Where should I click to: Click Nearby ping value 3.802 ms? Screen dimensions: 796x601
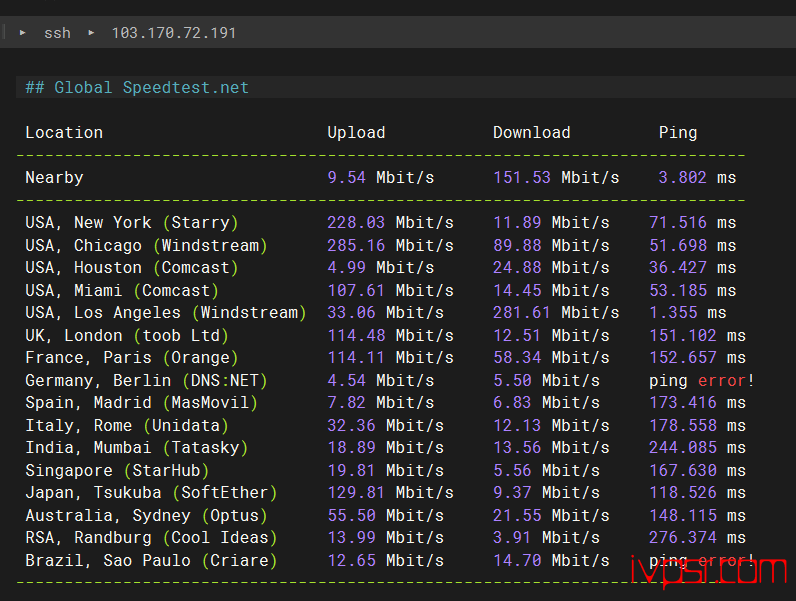tap(697, 178)
